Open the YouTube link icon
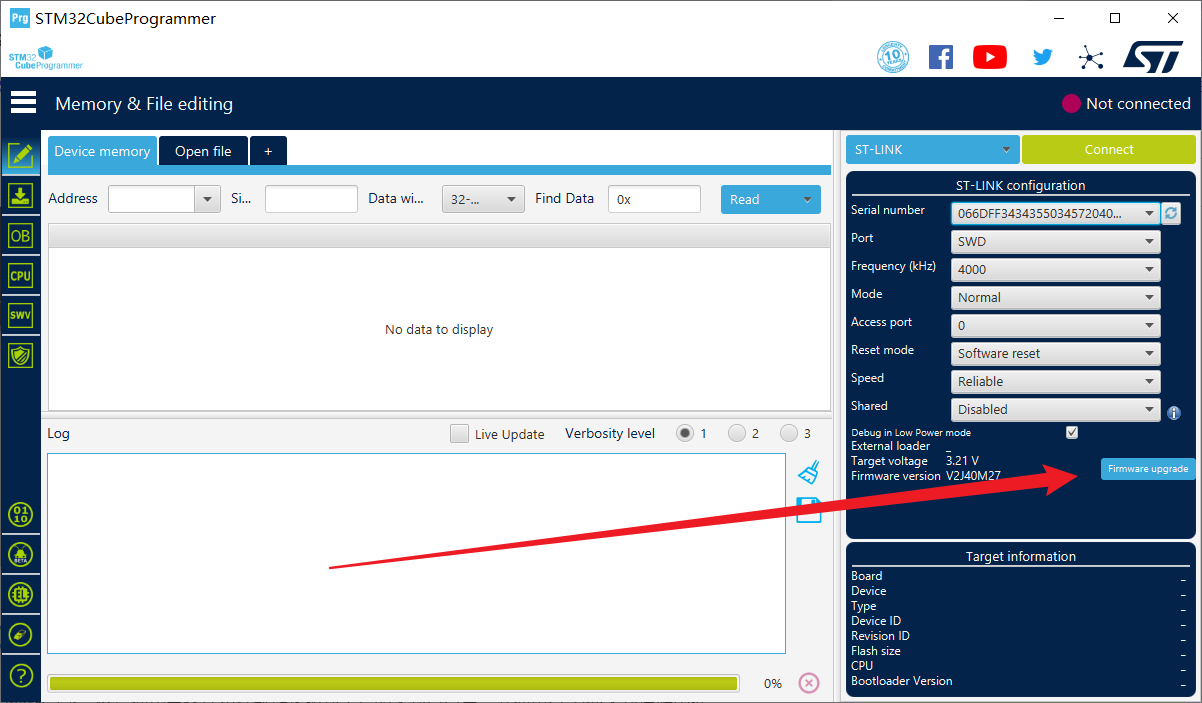This screenshot has width=1202, height=703. tap(989, 57)
